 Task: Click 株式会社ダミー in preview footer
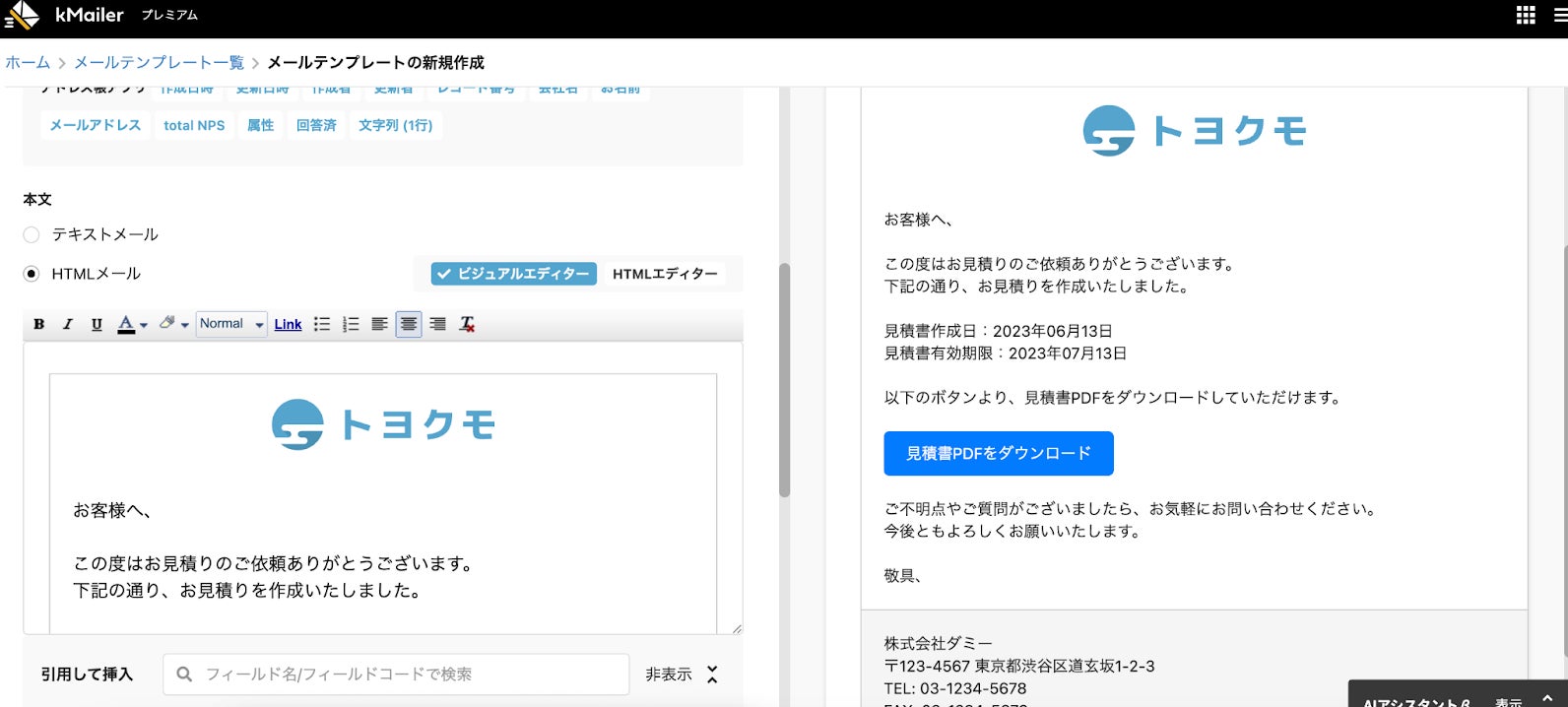point(939,643)
